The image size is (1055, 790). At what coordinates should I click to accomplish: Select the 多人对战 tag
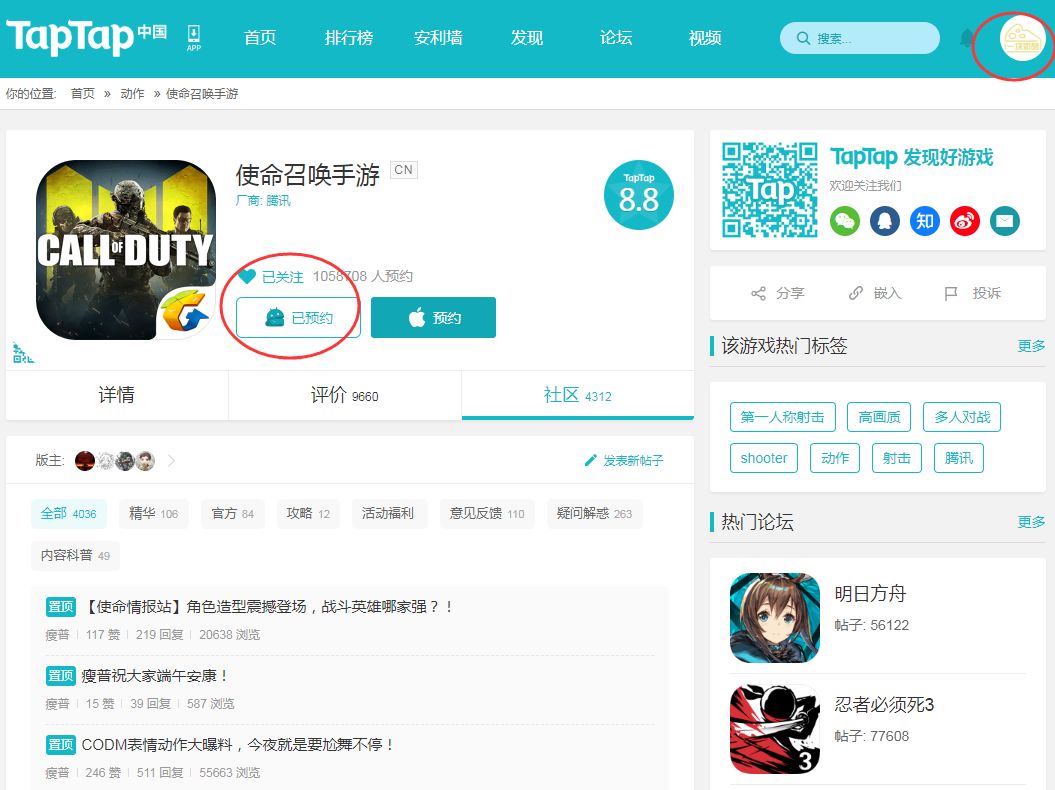pyautogui.click(x=962, y=417)
